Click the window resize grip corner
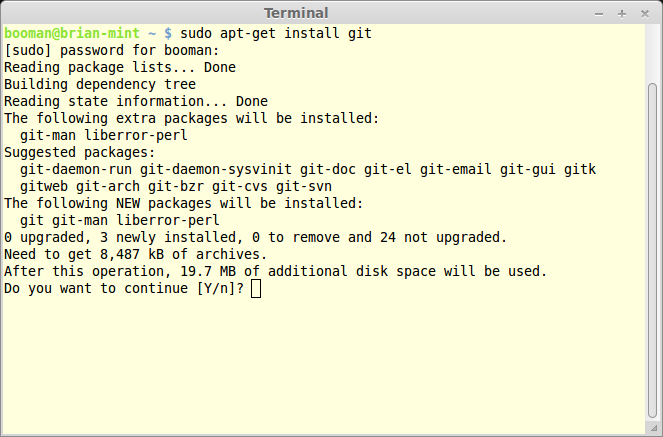The width and height of the screenshot is (663, 437). click(654, 428)
